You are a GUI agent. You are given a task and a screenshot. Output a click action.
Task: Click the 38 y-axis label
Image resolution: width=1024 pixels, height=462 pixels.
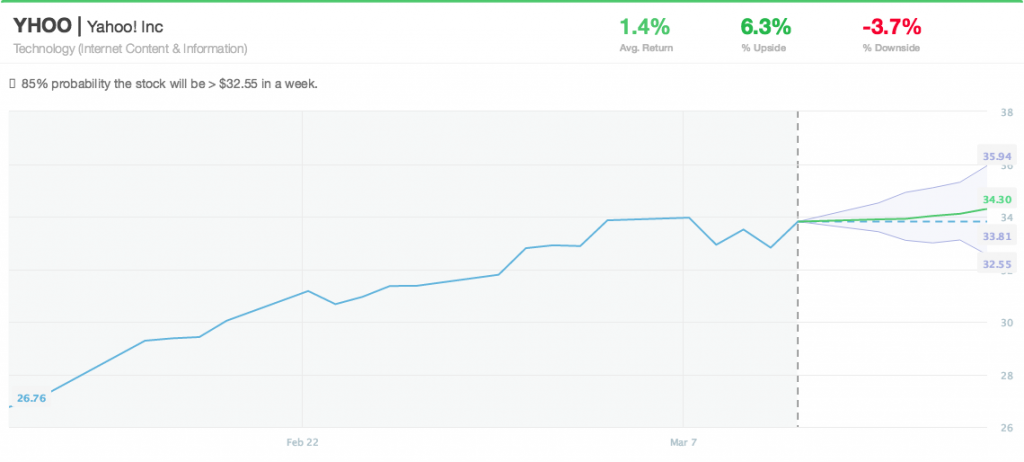pos(1006,112)
